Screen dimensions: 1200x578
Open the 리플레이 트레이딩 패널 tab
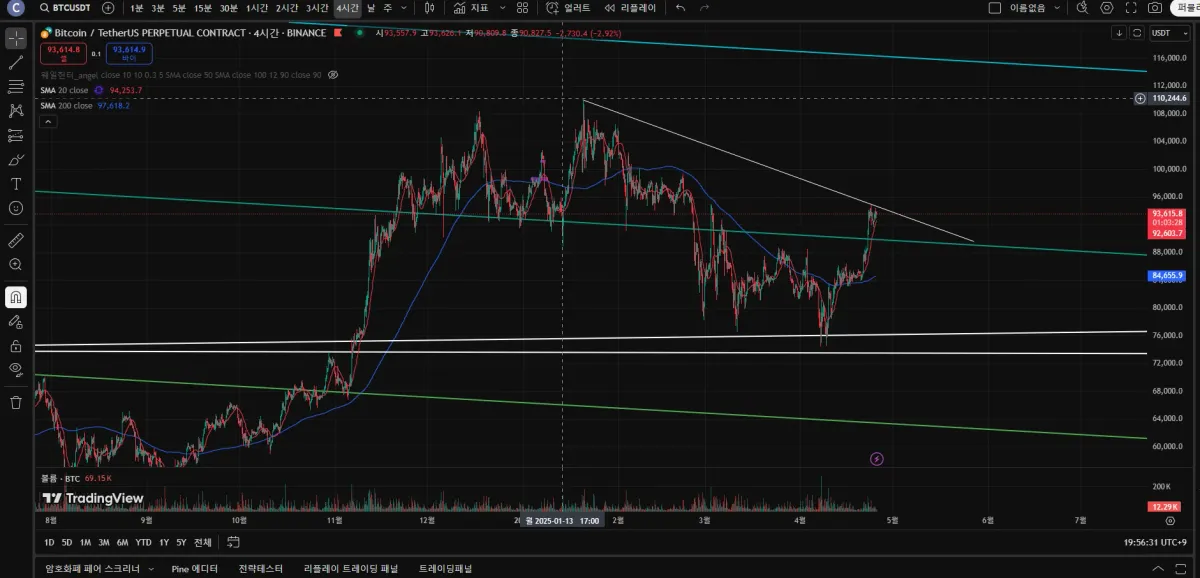[x=351, y=568]
